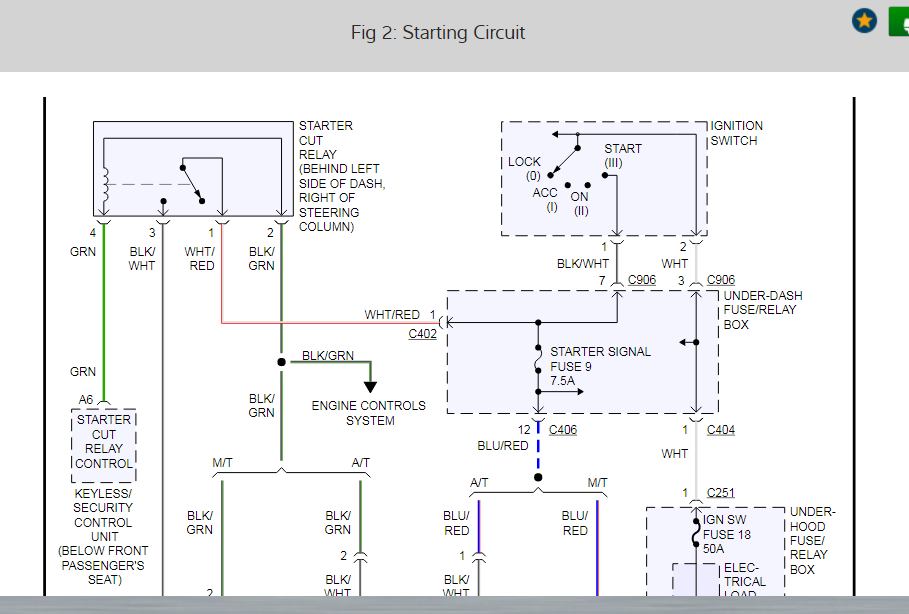Open the C406 connector link
This screenshot has width=909, height=614.
[x=563, y=430]
